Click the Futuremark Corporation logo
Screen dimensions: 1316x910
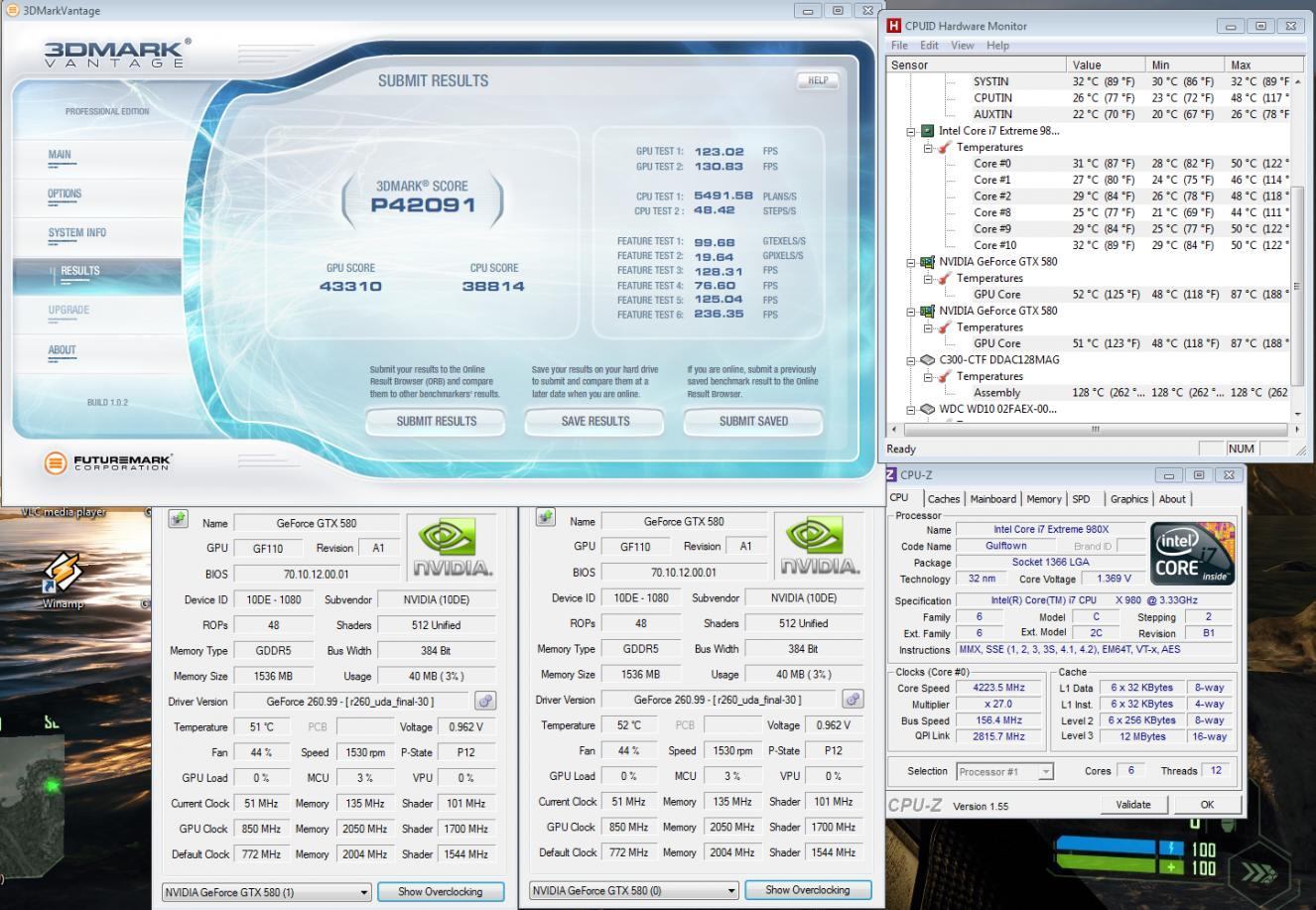click(108, 462)
